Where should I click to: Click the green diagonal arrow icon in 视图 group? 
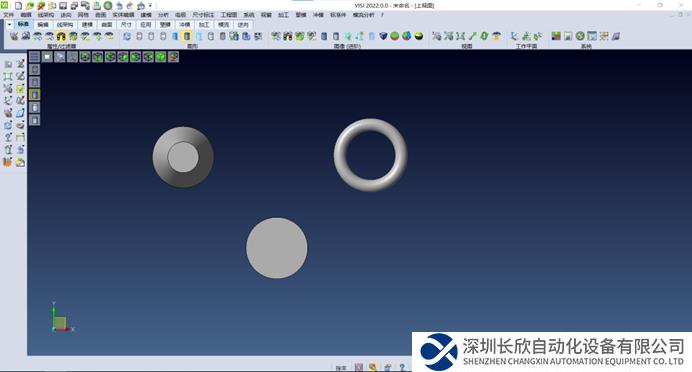pos(472,36)
